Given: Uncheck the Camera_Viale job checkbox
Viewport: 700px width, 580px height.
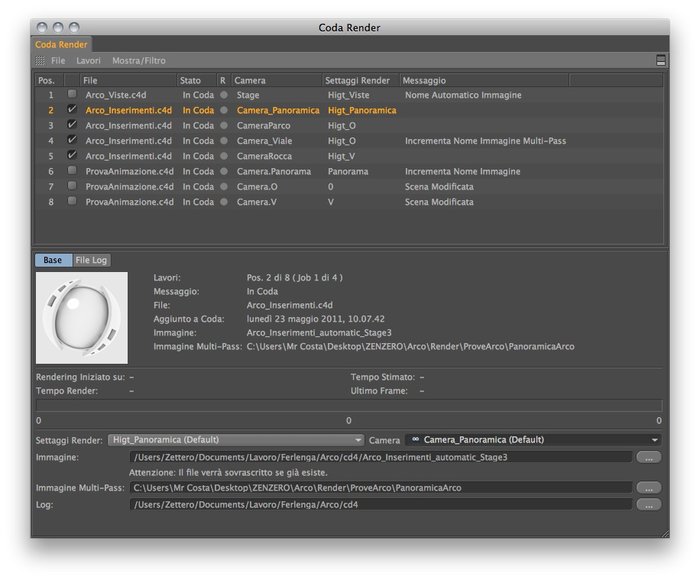Looking at the screenshot, I should [x=71, y=140].
